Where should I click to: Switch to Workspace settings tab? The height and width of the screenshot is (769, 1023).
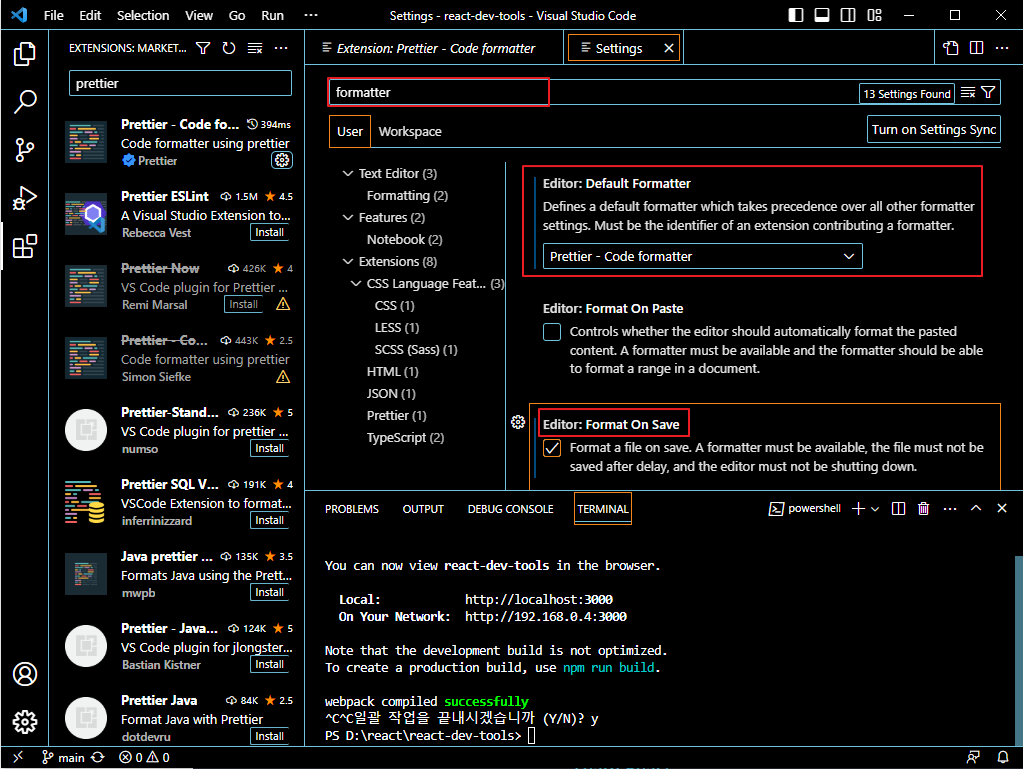(x=410, y=131)
